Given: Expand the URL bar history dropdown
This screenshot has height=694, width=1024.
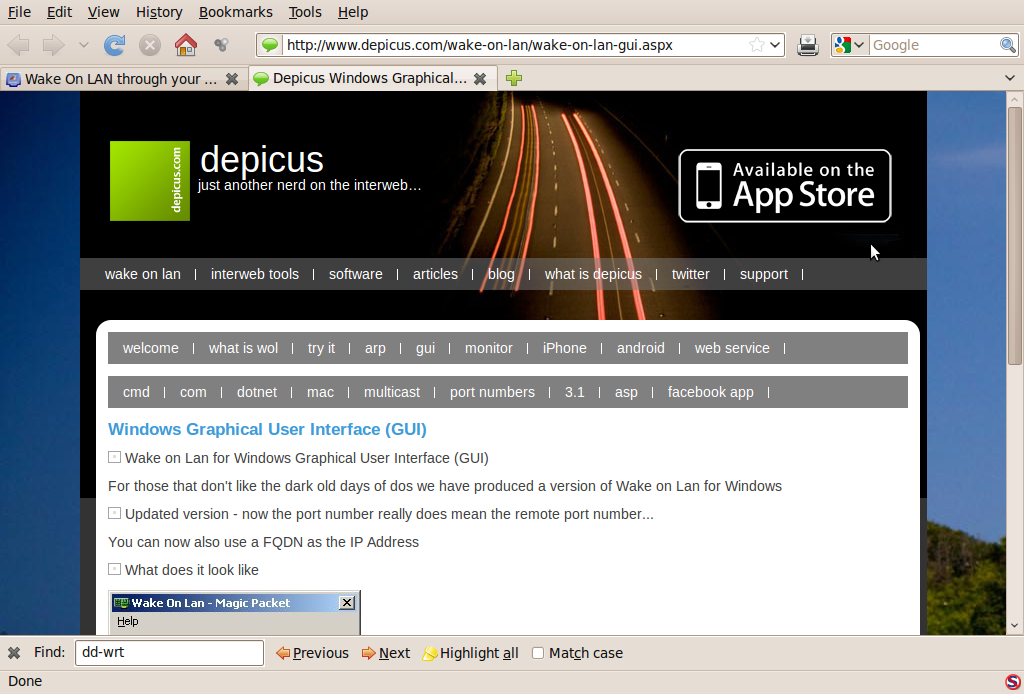Looking at the screenshot, I should (775, 45).
